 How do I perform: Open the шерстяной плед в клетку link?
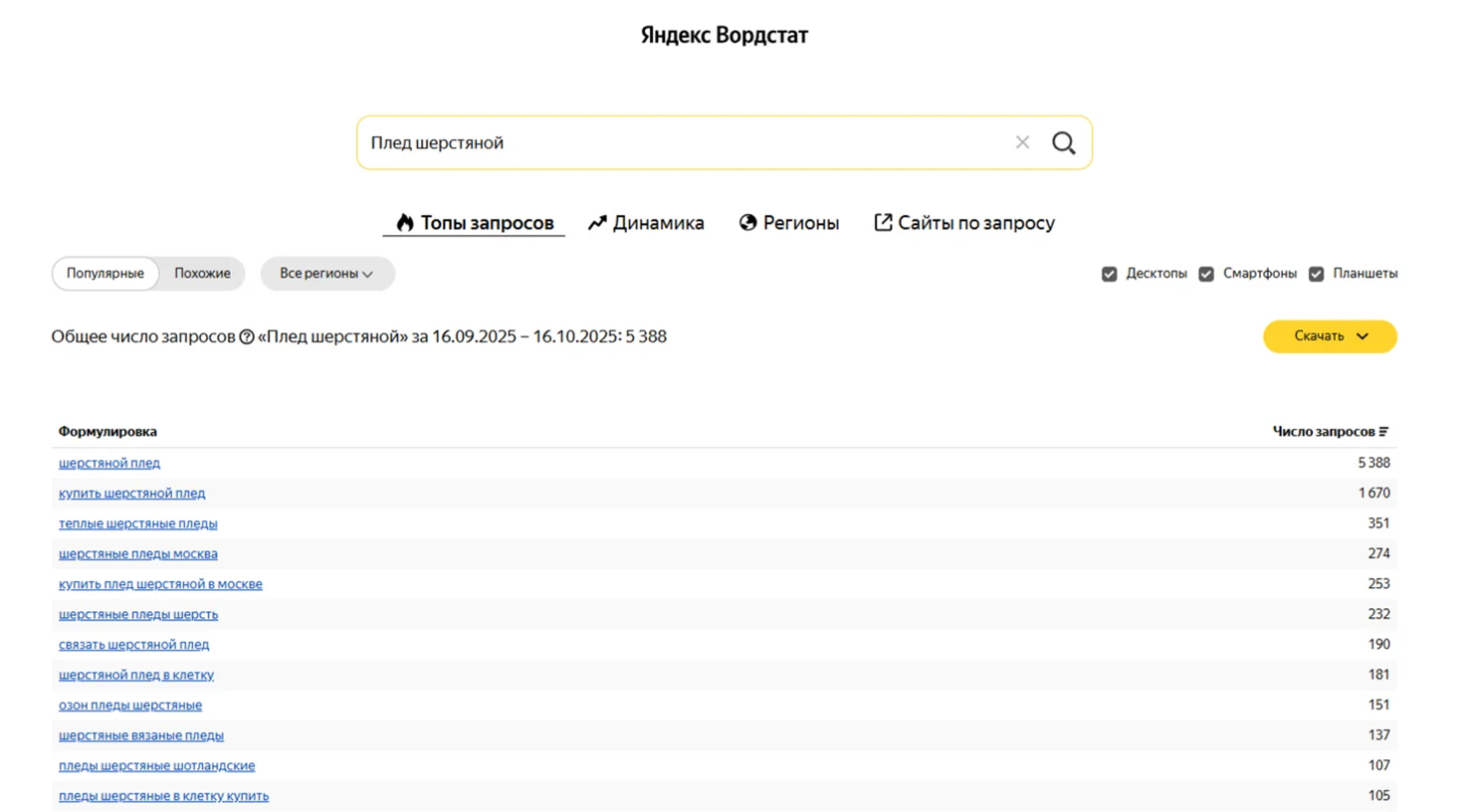click(136, 675)
